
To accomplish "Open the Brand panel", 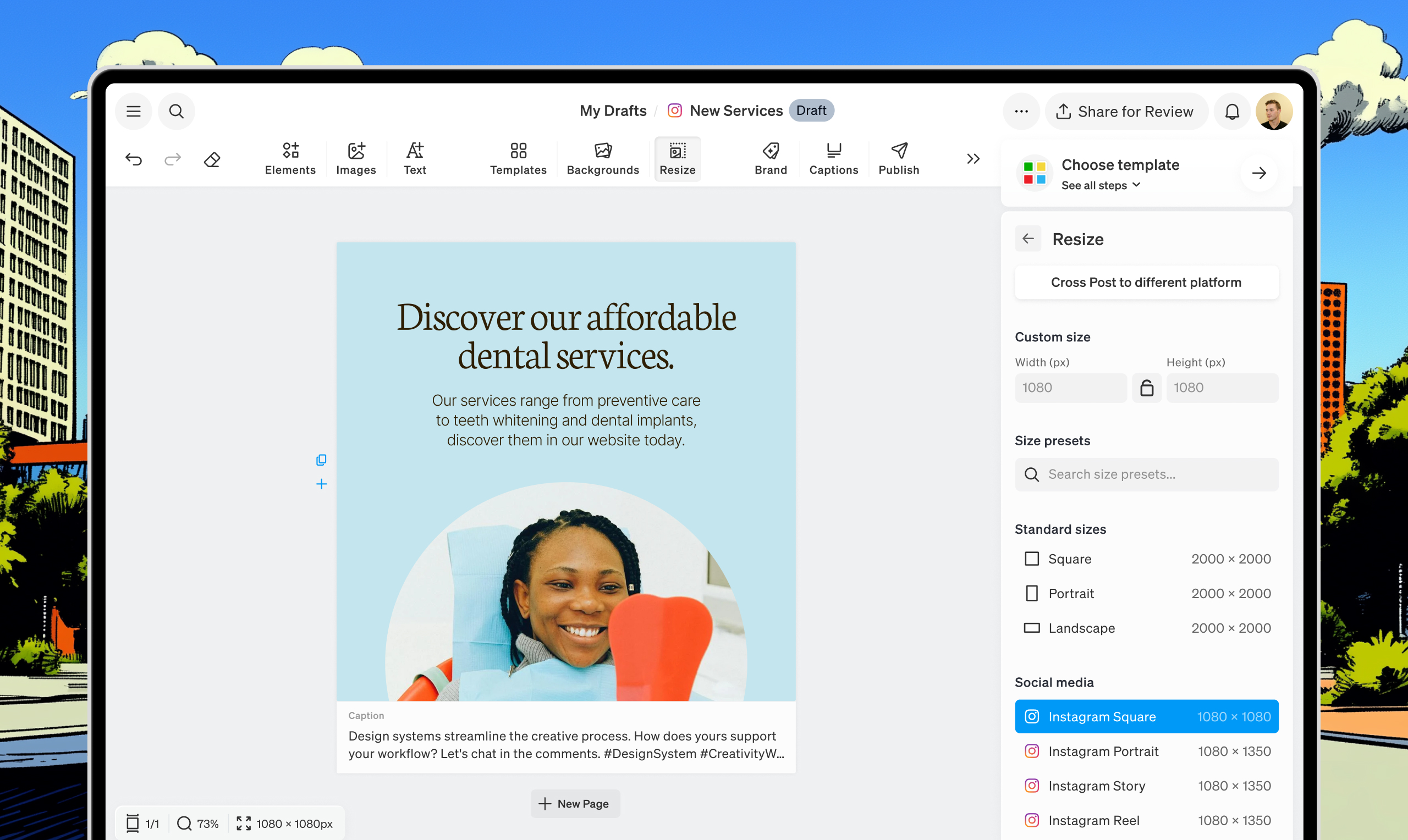I will click(x=771, y=159).
